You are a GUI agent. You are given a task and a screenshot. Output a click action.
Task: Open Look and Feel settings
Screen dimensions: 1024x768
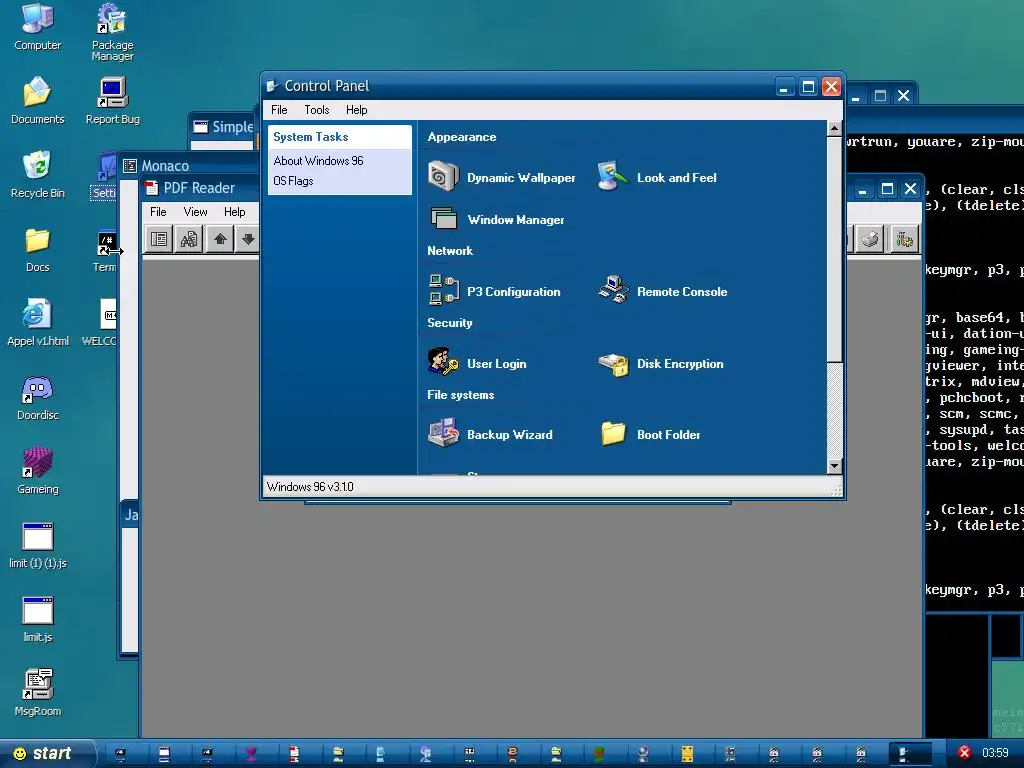[657, 177]
